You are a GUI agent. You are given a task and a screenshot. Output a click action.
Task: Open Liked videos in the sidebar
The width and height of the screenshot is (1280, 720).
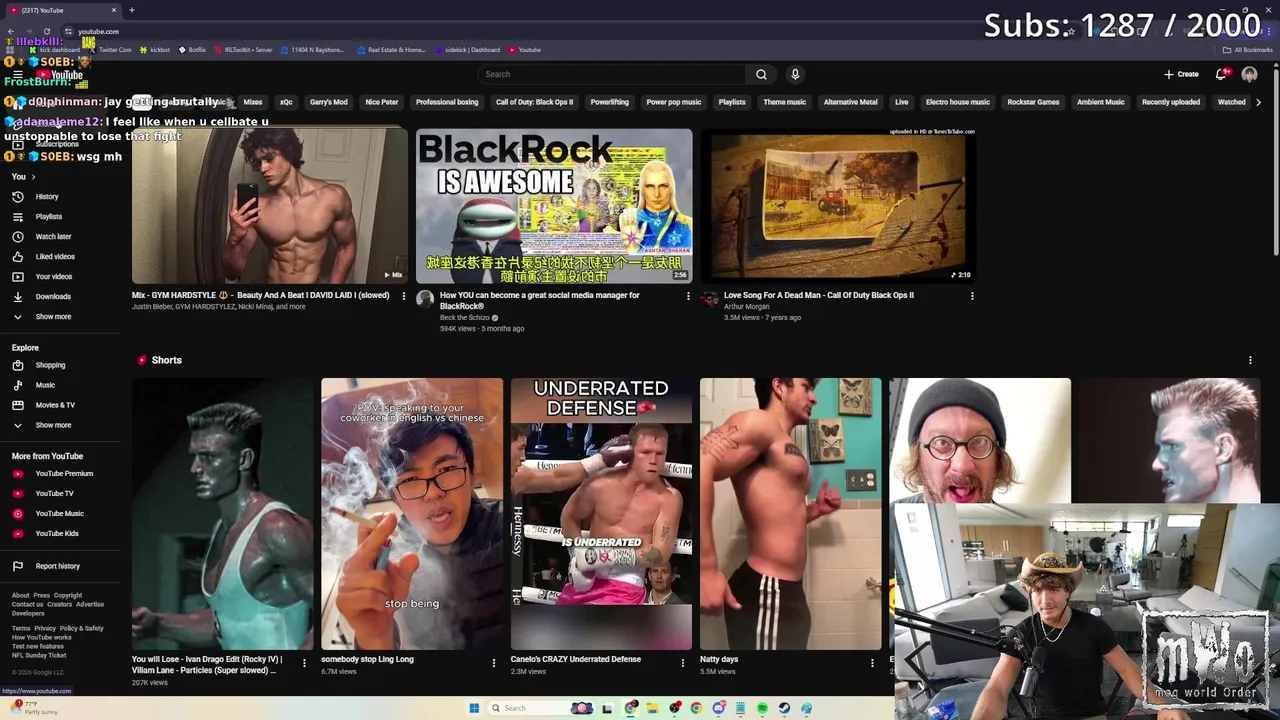point(62,257)
